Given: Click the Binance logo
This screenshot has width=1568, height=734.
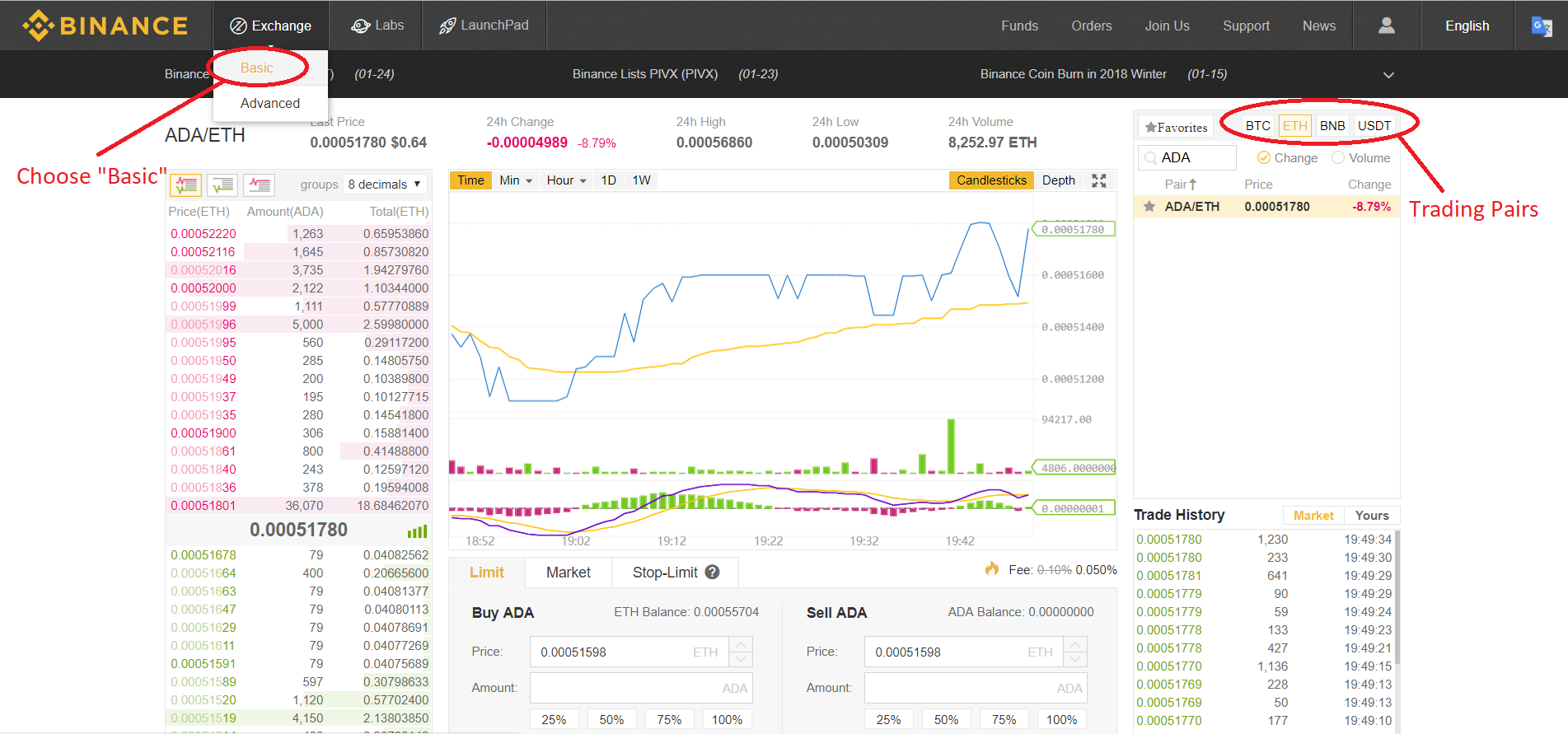Looking at the screenshot, I should pyautogui.click(x=105, y=26).
